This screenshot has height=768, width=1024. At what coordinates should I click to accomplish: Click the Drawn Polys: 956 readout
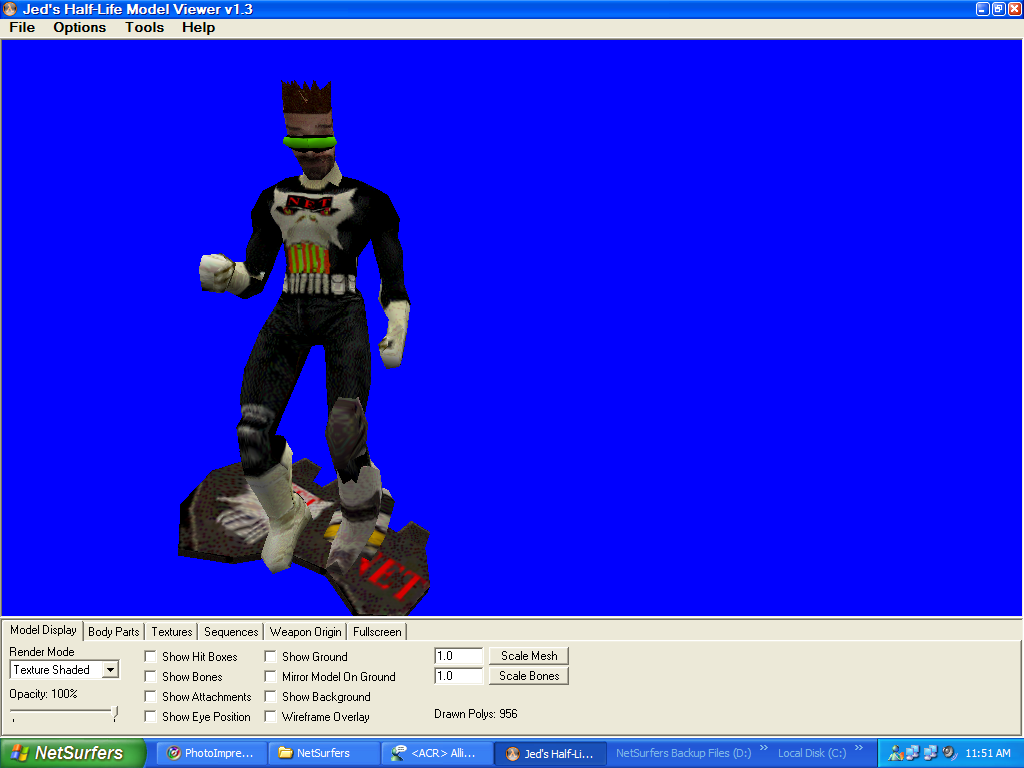click(x=475, y=714)
